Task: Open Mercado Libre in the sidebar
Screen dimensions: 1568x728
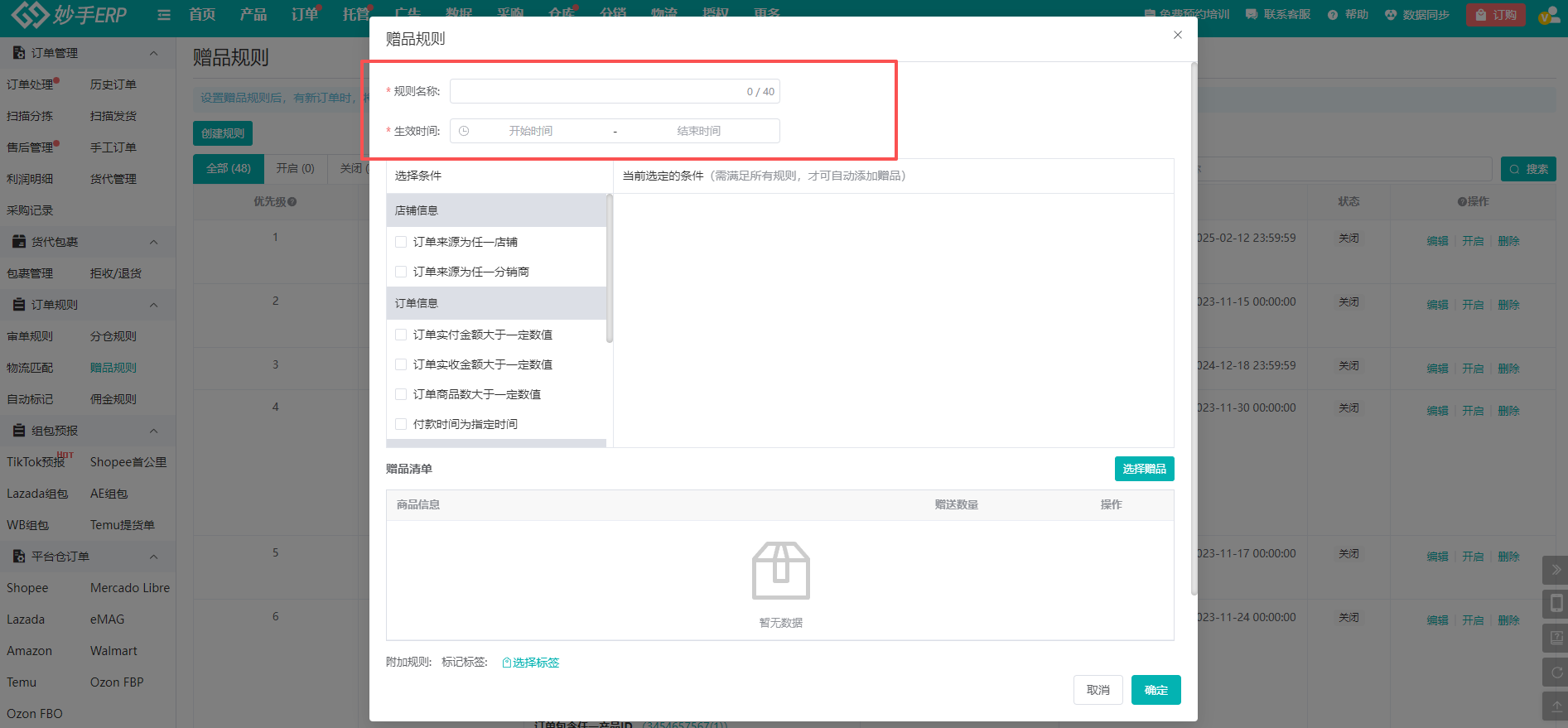Action: pos(130,588)
